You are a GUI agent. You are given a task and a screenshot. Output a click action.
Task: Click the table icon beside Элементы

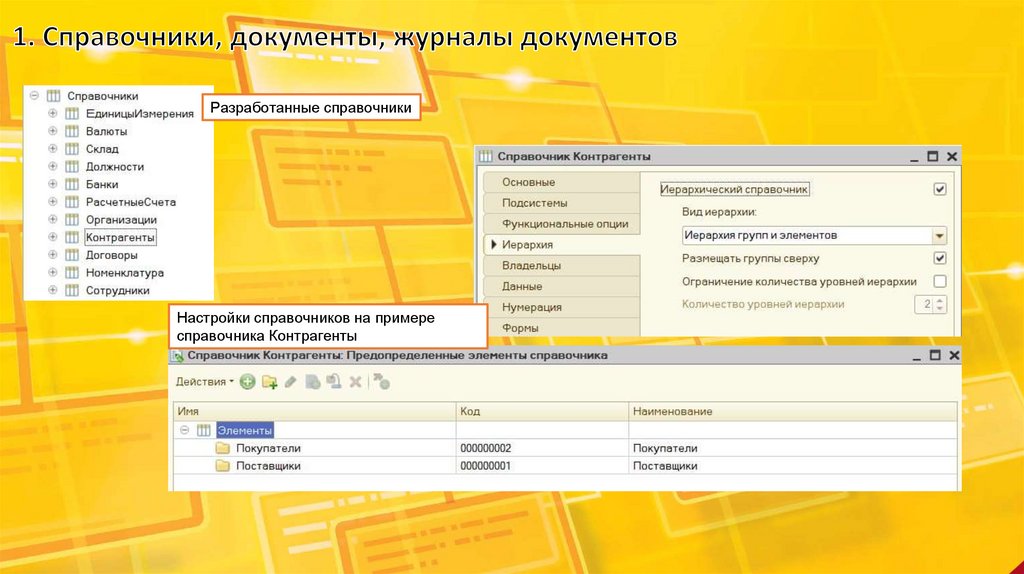click(204, 430)
